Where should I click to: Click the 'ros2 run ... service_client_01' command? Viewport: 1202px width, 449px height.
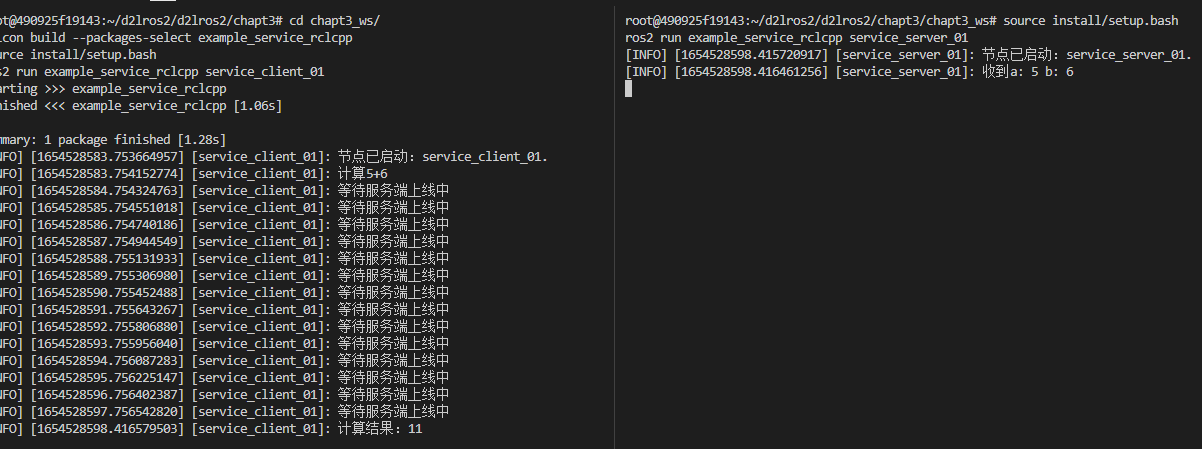click(165, 72)
